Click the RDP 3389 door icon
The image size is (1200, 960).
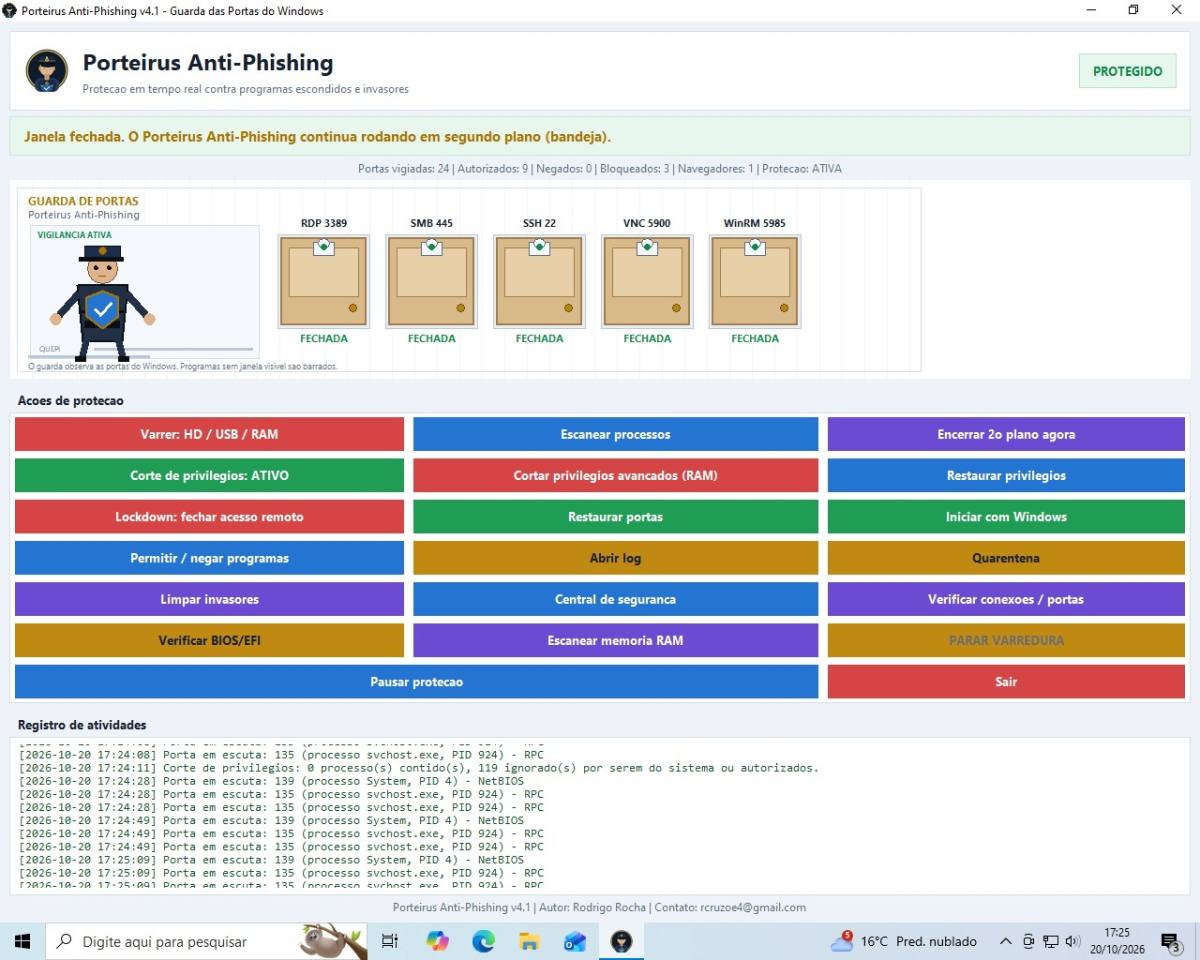tap(324, 281)
